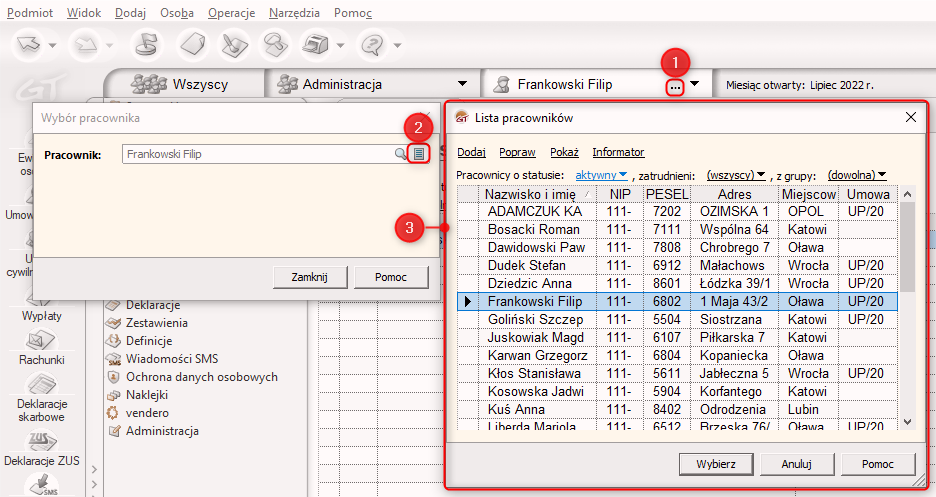
Task: Expand the back arrow history dropdown
Action: 53,45
